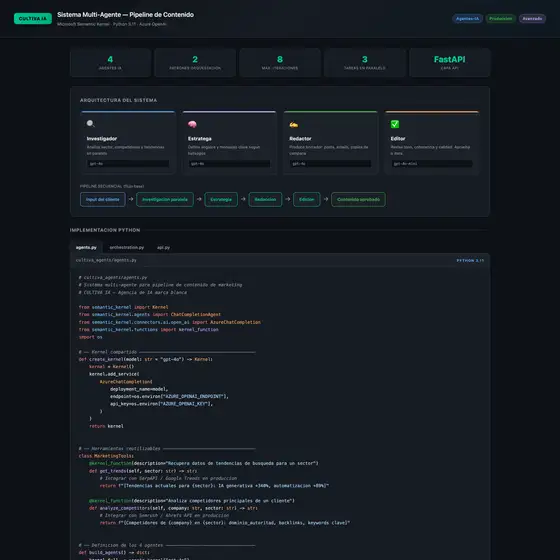The width and height of the screenshot is (560, 560).
Task: Click the Contenido aprobado pipeline step
Action: (x=358, y=199)
